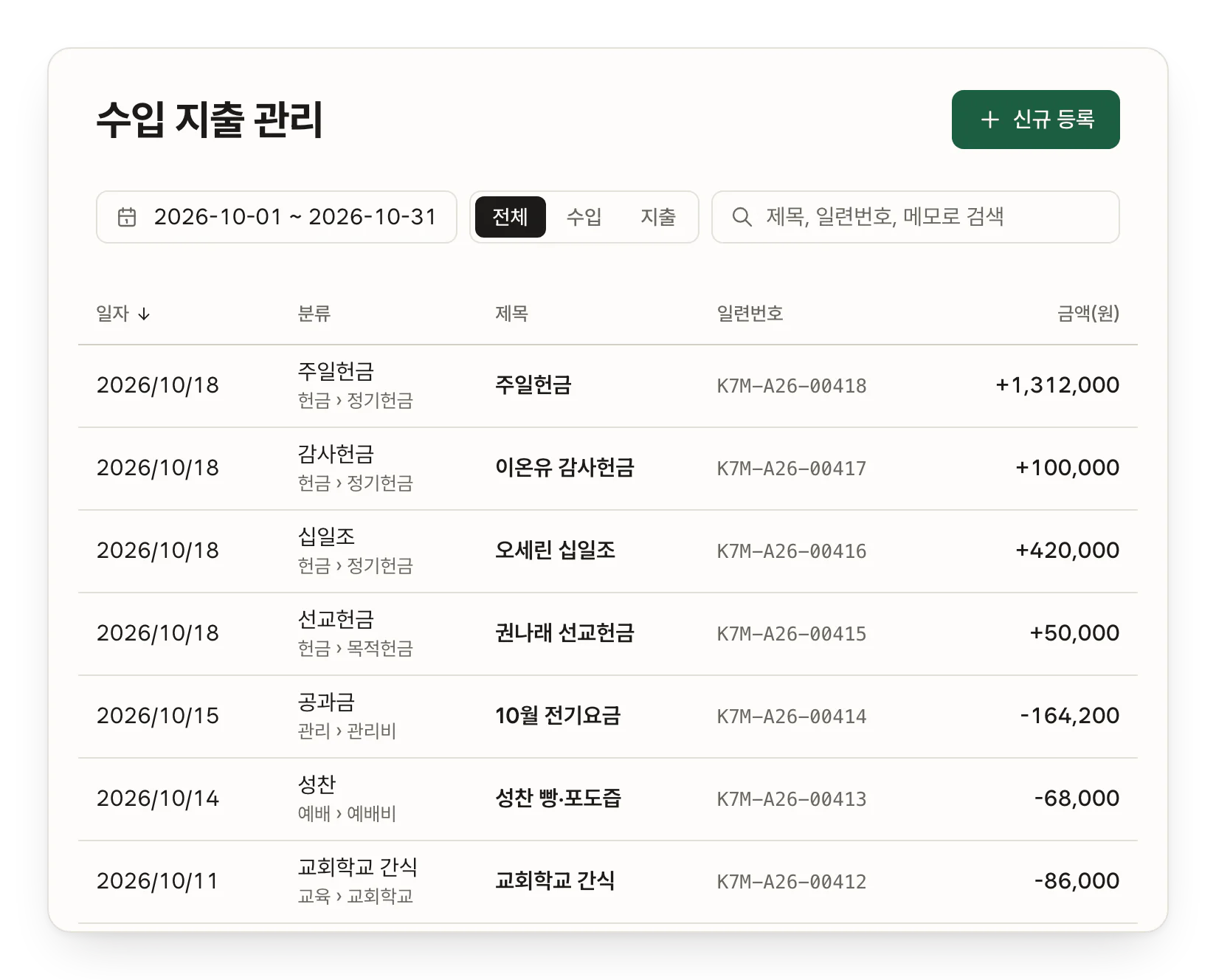
Task: Click the 일련번호 column header
Action: [750, 314]
